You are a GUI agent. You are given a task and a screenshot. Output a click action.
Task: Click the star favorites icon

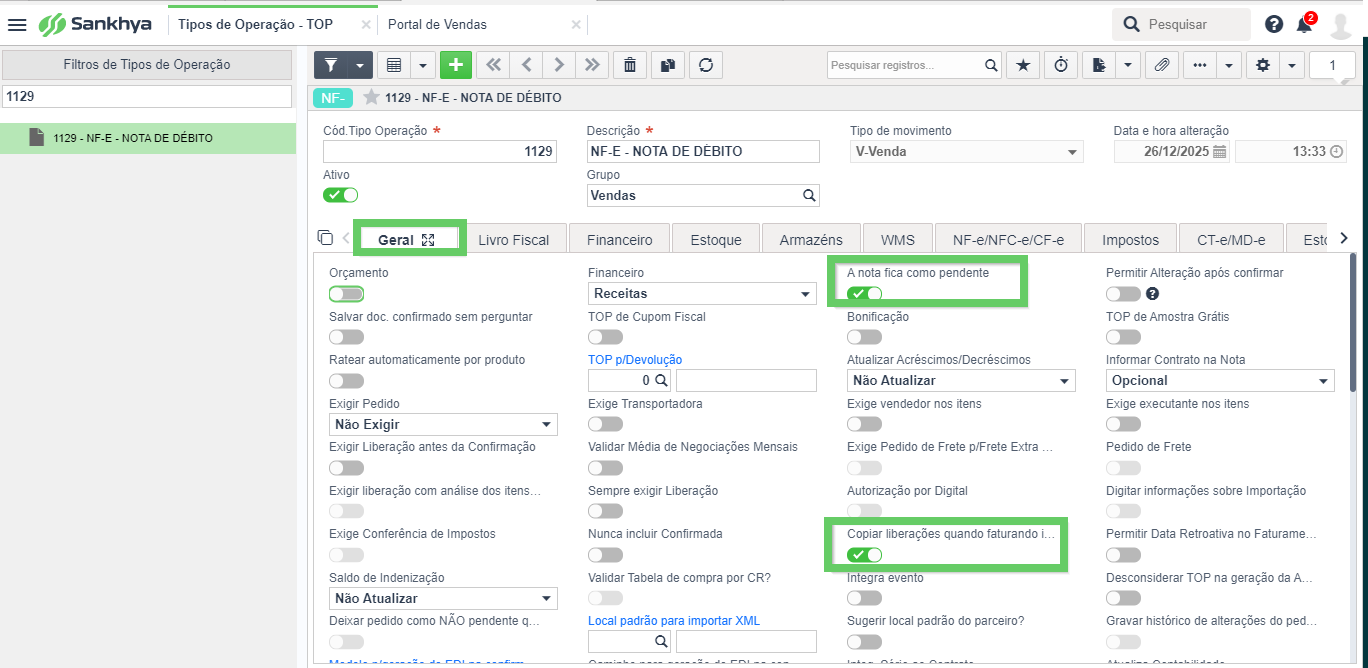click(x=1022, y=65)
